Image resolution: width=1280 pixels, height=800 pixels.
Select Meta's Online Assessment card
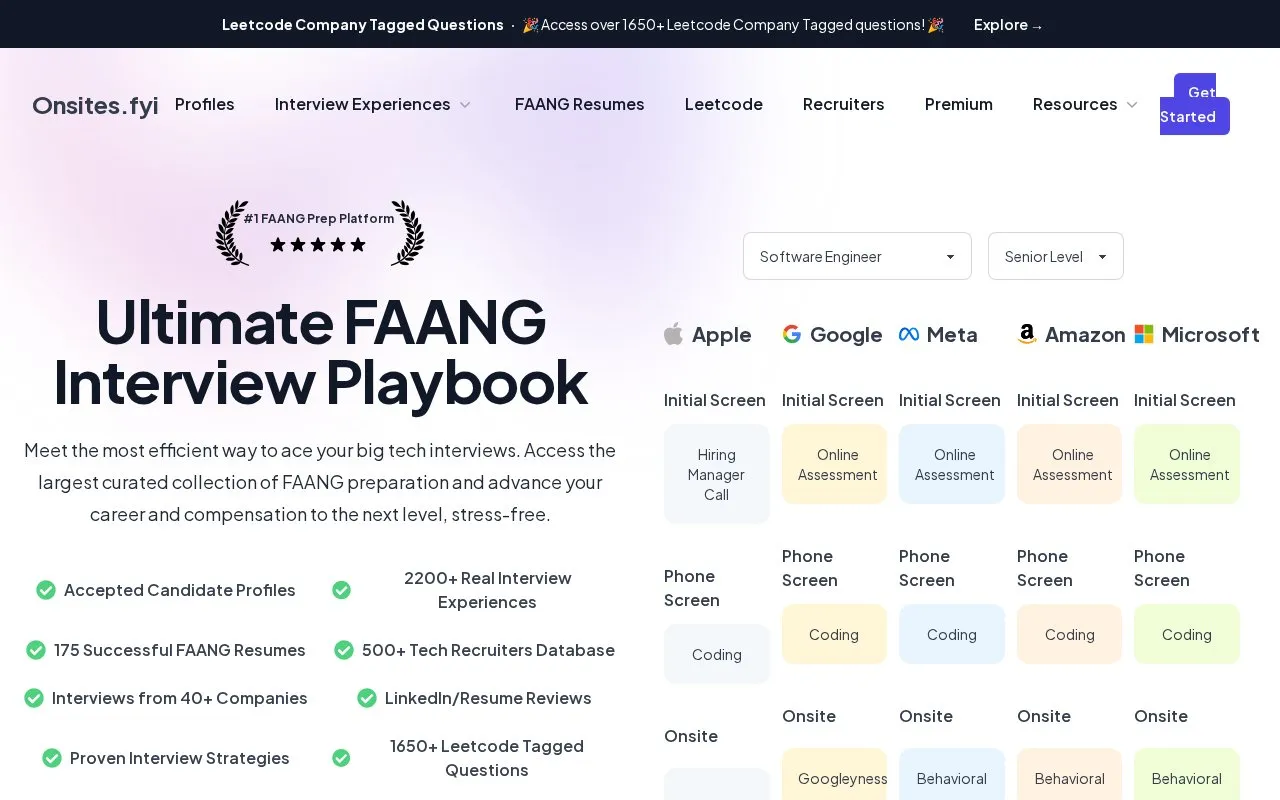pyautogui.click(x=952, y=464)
